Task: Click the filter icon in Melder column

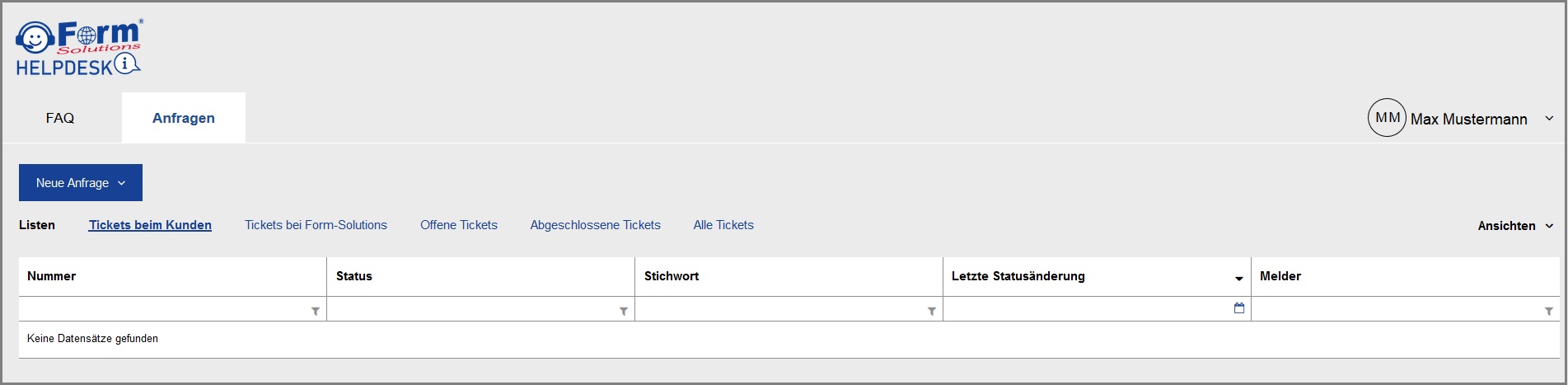Action: (x=1549, y=311)
